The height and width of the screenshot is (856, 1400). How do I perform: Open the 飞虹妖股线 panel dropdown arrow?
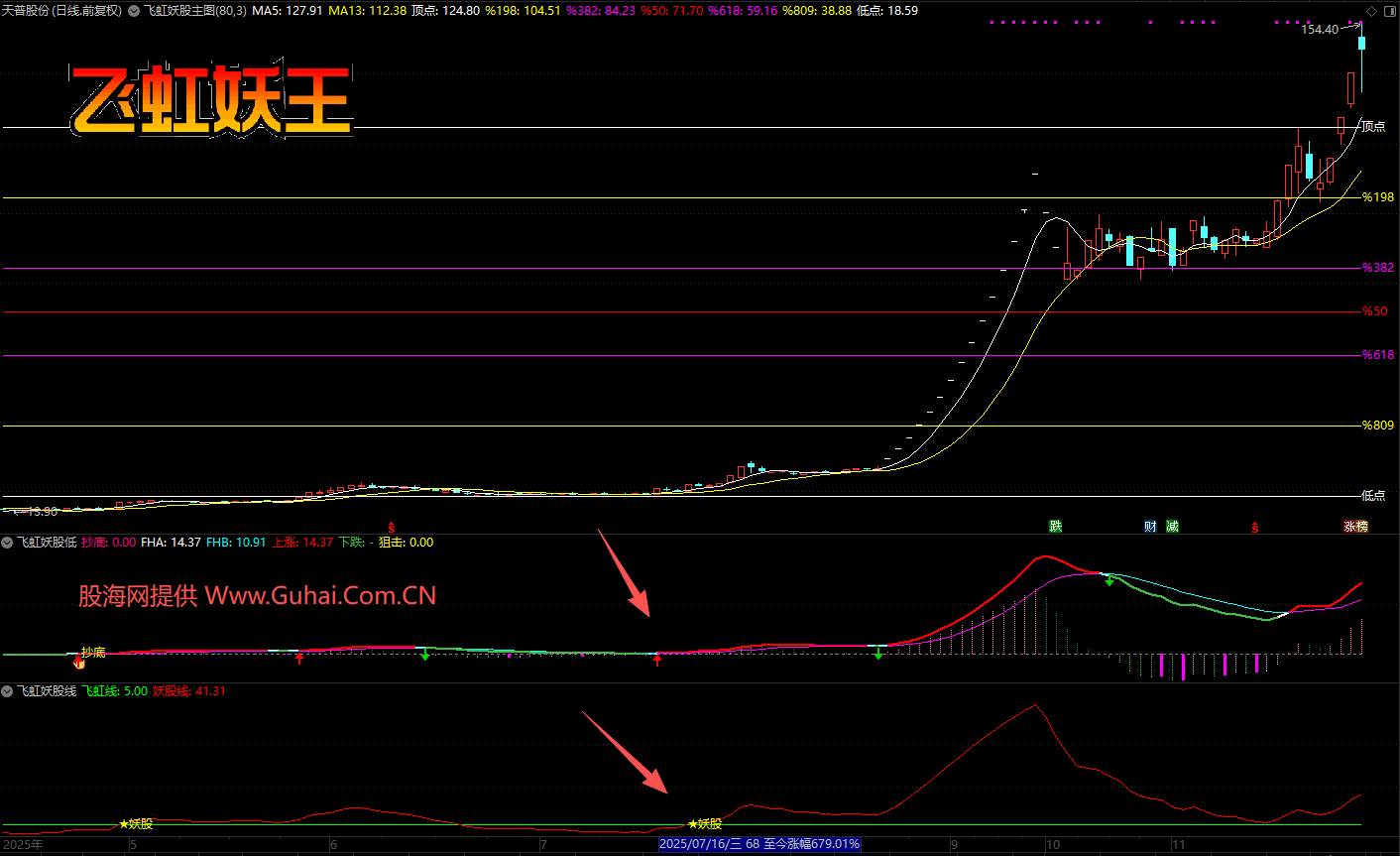(x=8, y=691)
